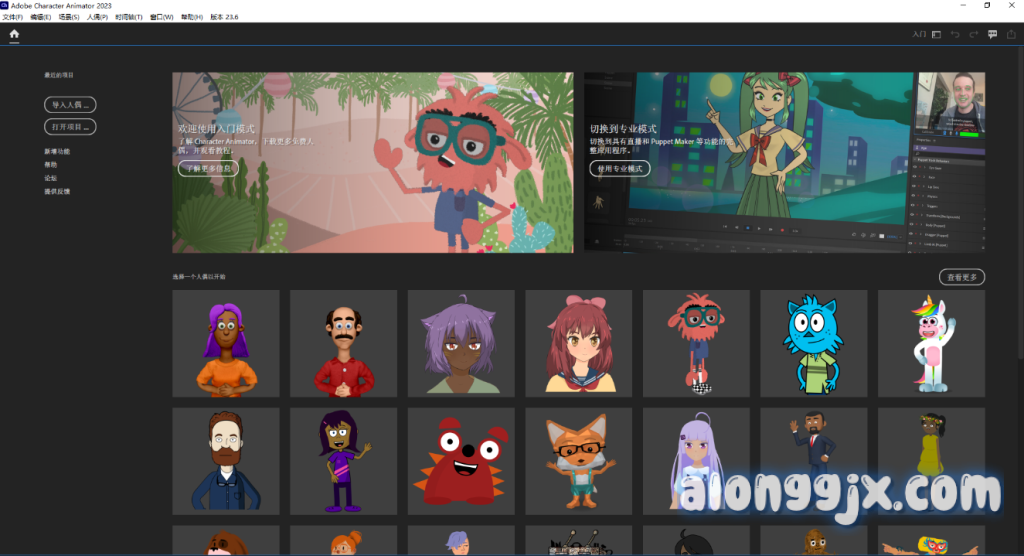
Task: Switch to the 入门 starter workspace
Action: pyautogui.click(x=919, y=35)
